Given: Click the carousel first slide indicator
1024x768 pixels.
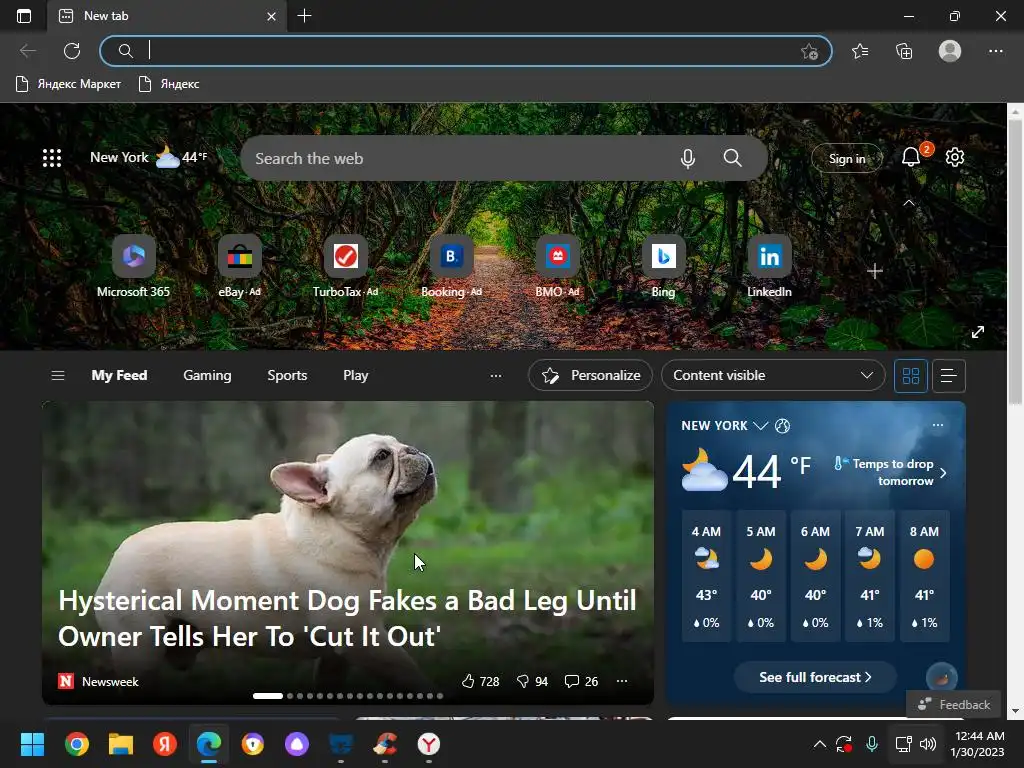Looking at the screenshot, I should point(268,696).
